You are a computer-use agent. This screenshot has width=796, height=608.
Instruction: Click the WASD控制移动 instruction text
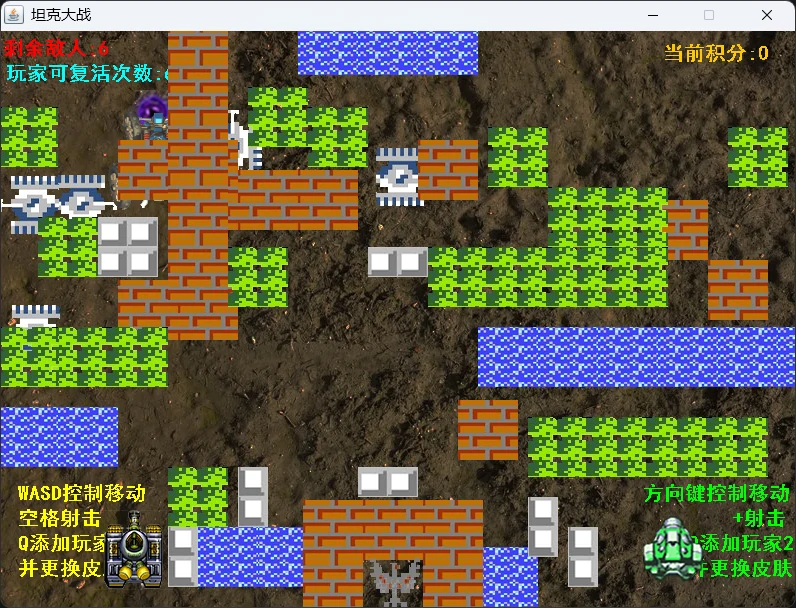point(82,493)
